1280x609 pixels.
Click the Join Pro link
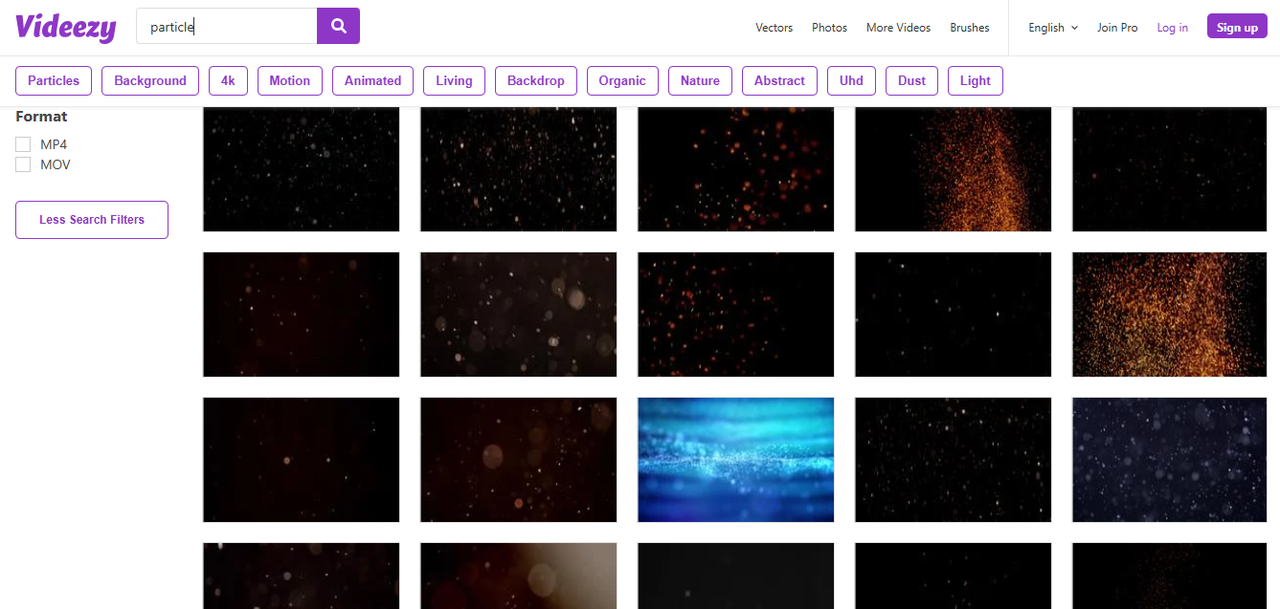(1117, 28)
